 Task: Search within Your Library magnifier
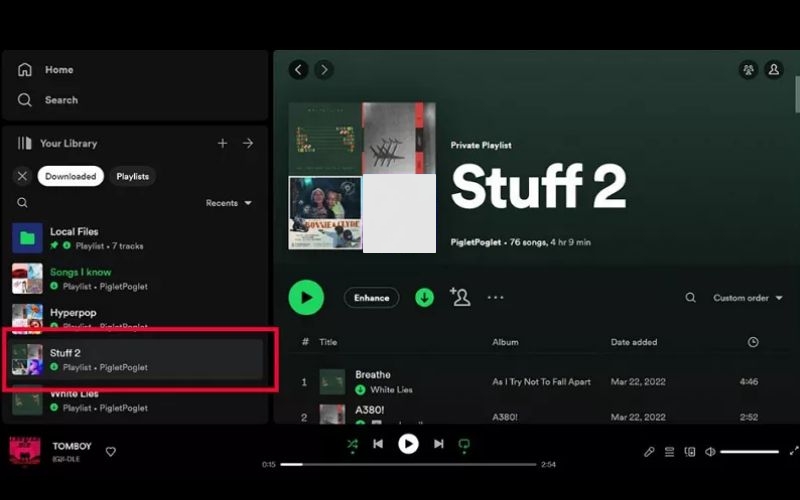click(22, 203)
